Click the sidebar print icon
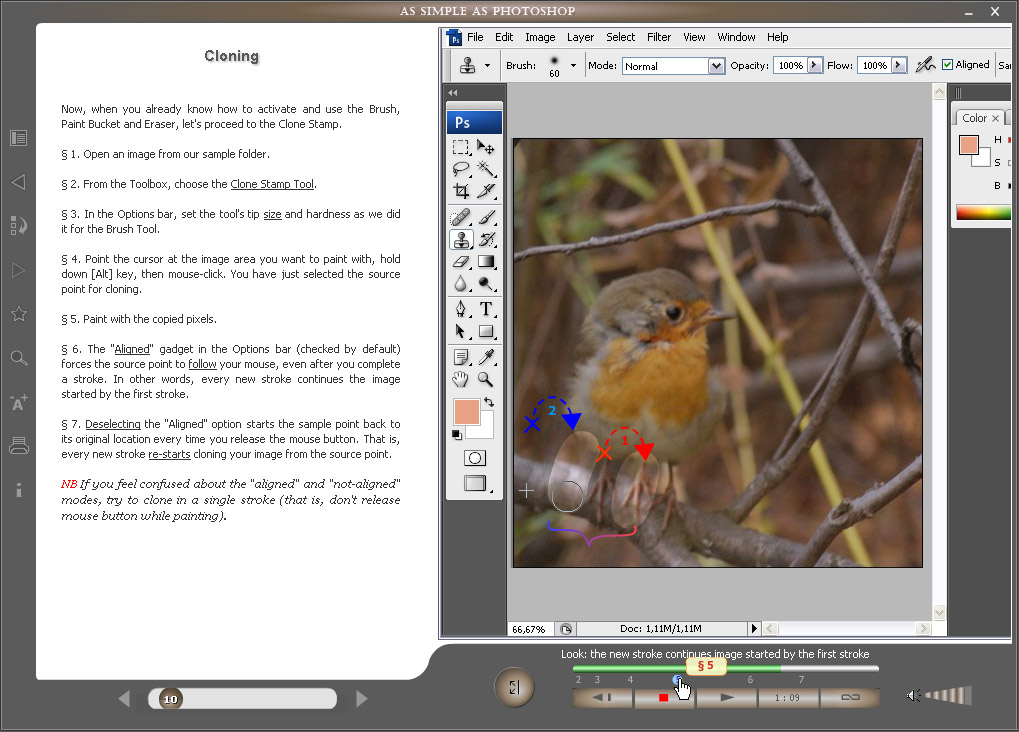Image resolution: width=1019 pixels, height=732 pixels. [19, 445]
